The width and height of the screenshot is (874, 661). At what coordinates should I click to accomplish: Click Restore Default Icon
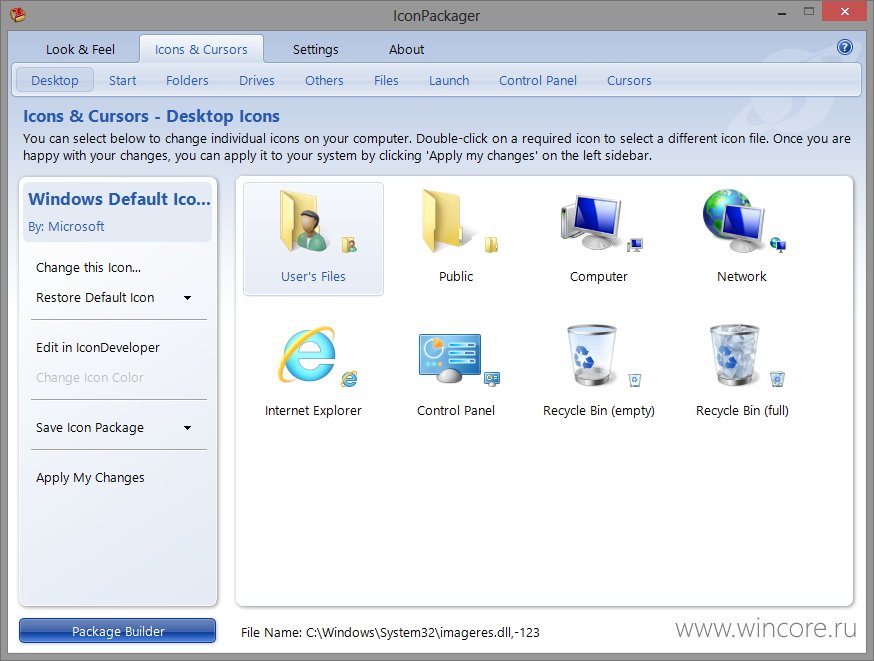coord(95,298)
